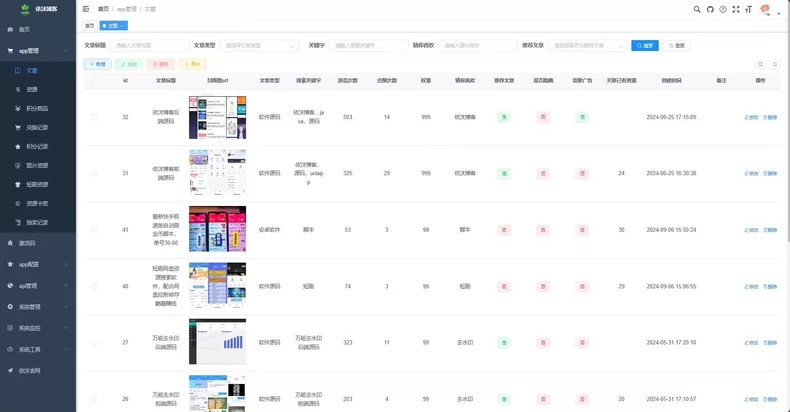
Task: Expand the 系统管理 sidebar menu
Action: click(38, 307)
